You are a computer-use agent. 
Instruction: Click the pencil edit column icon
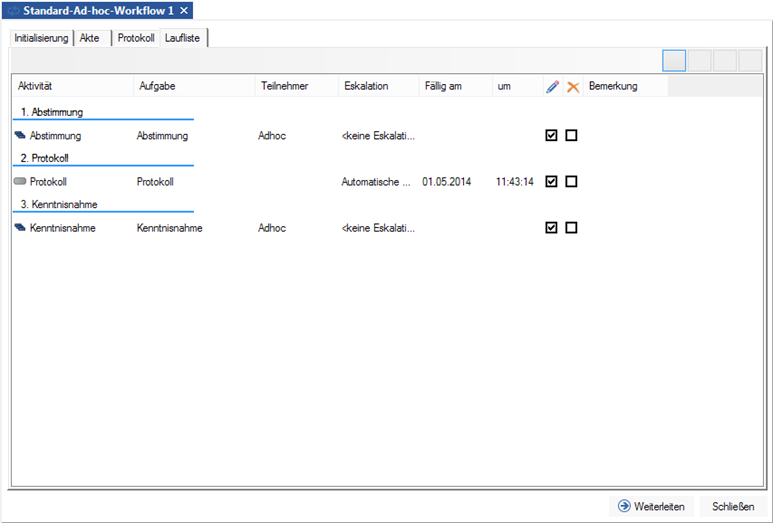point(552,87)
